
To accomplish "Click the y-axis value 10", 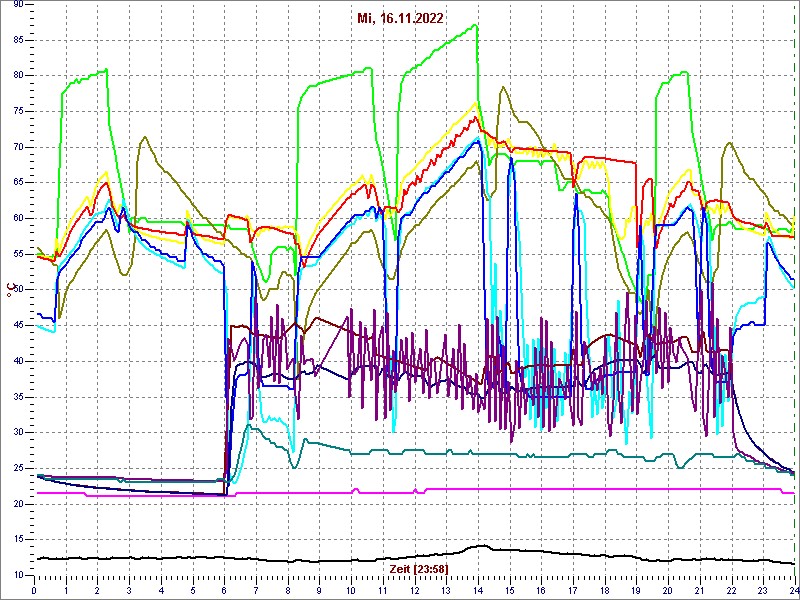I will click(x=17, y=576).
